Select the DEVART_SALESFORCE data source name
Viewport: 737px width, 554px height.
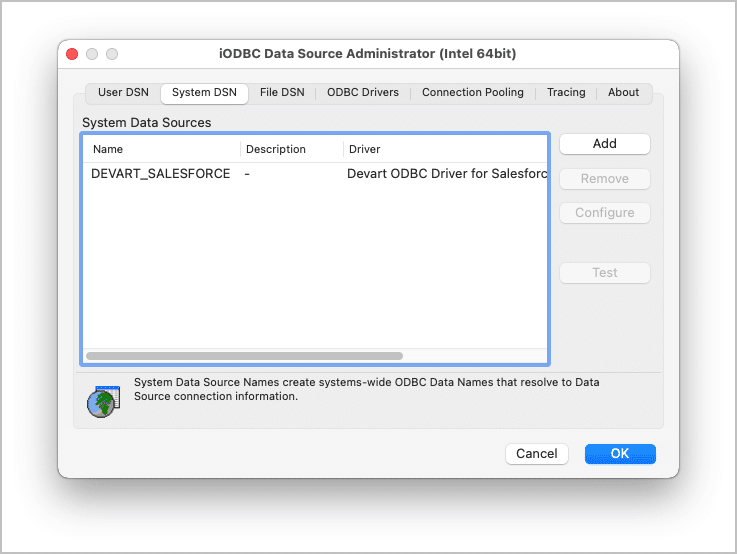point(161,174)
